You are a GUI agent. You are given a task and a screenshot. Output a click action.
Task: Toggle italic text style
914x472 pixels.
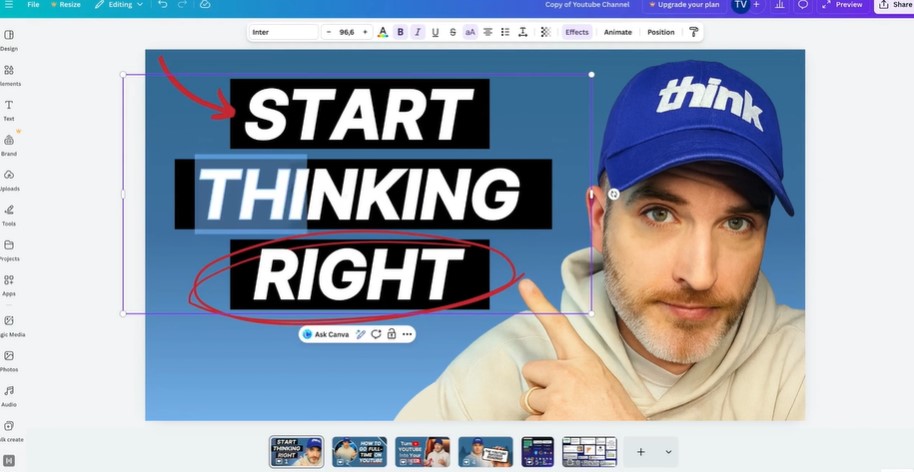click(417, 32)
